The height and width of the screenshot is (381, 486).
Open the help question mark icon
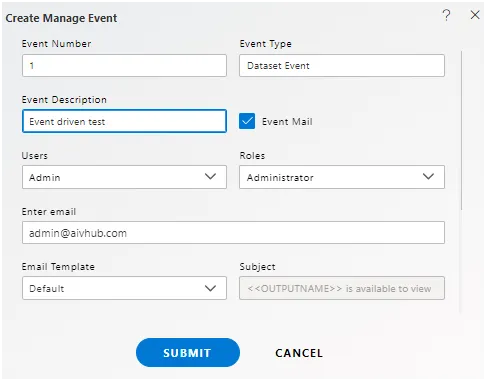click(x=446, y=15)
